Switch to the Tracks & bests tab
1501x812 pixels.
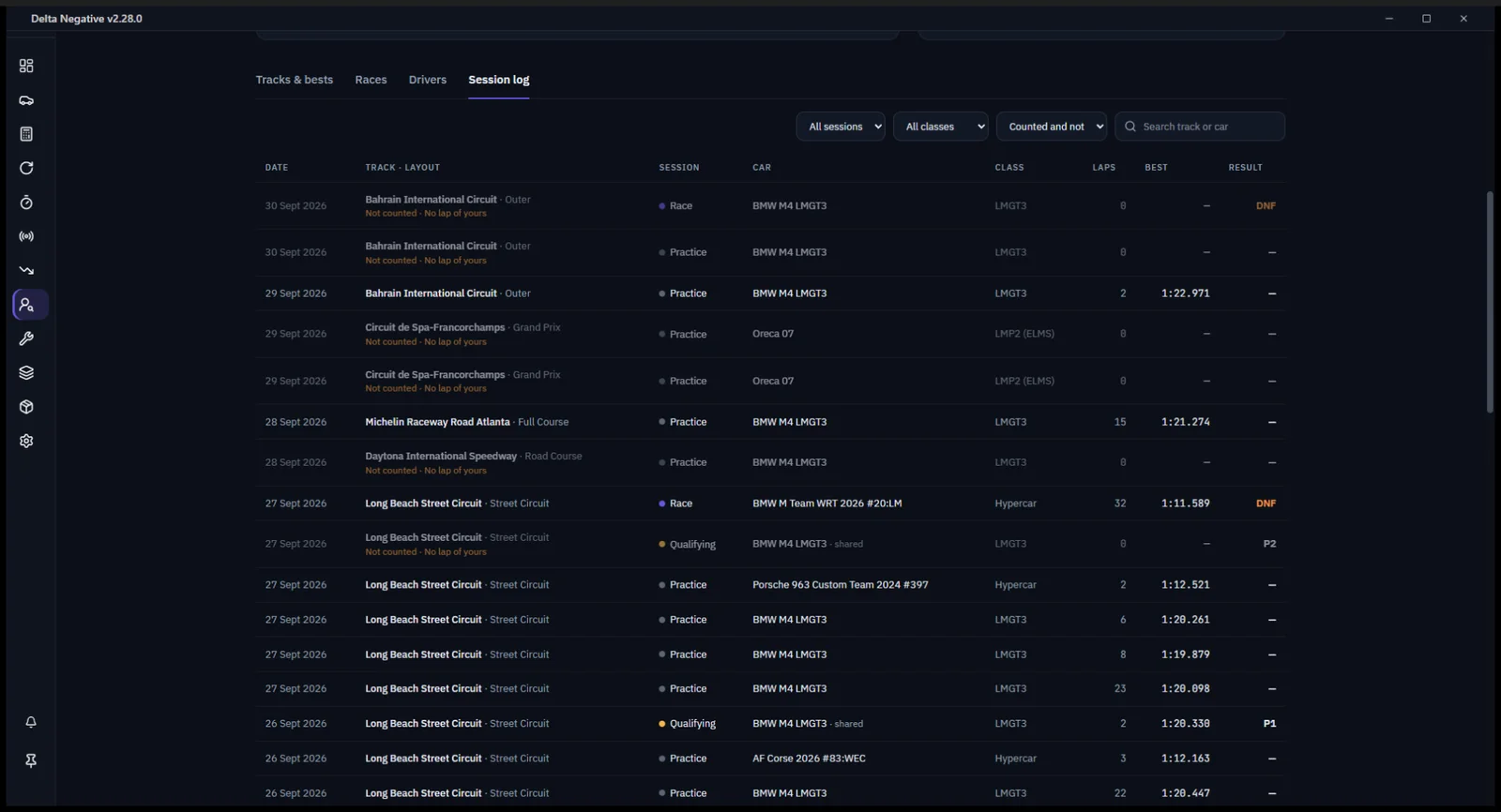coord(295,80)
